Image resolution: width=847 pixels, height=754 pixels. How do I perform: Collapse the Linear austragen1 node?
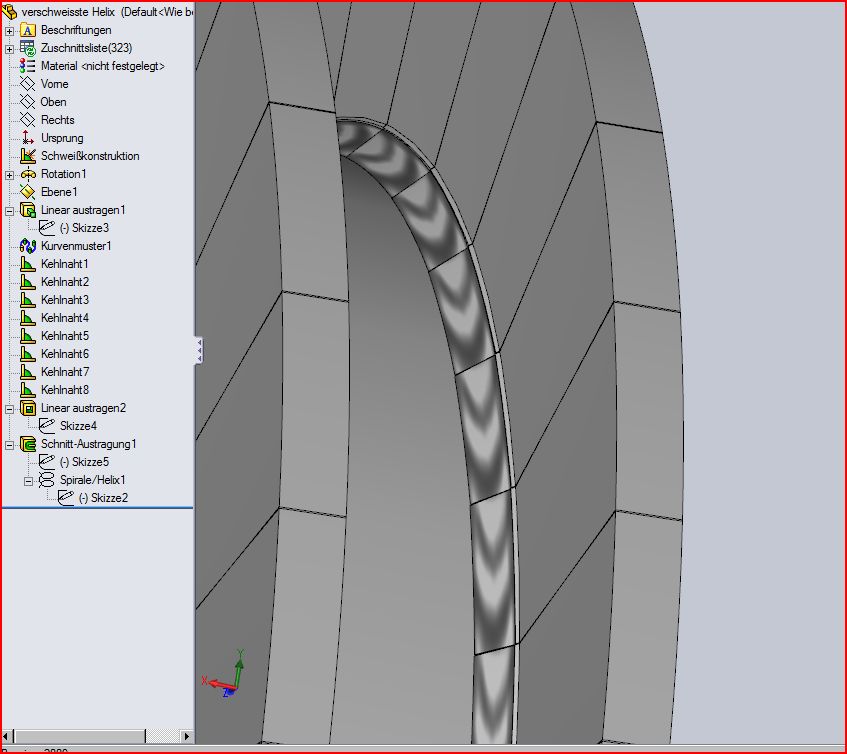click(9, 211)
